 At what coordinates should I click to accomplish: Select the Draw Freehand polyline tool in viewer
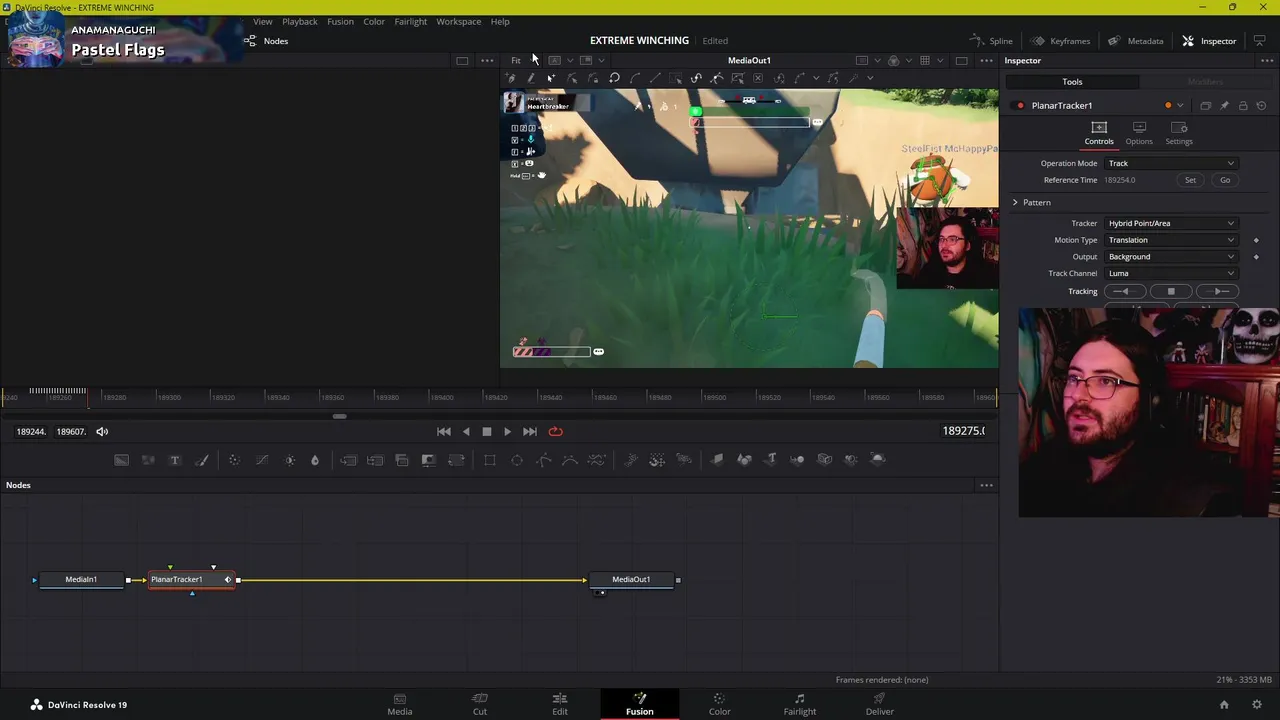pos(531,78)
